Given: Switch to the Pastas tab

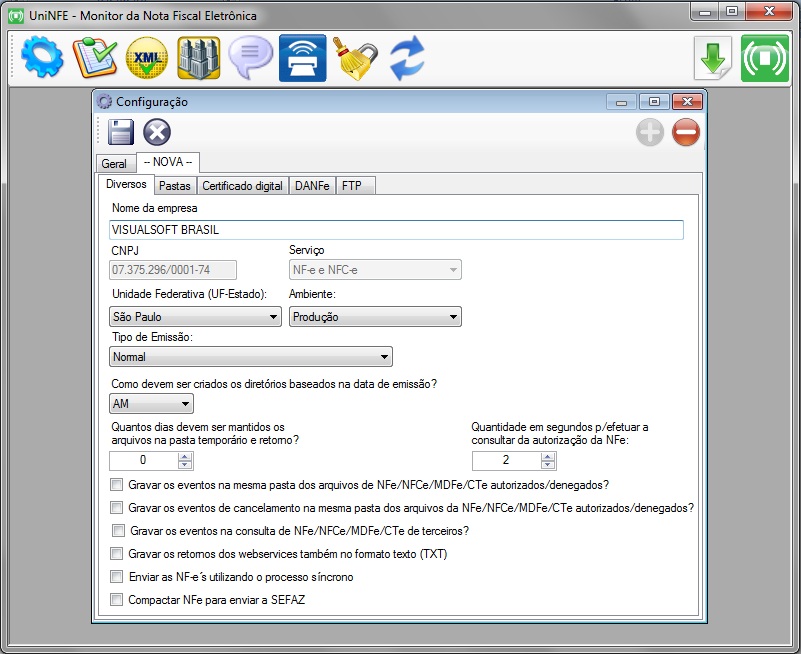Looking at the screenshot, I should point(175,186).
